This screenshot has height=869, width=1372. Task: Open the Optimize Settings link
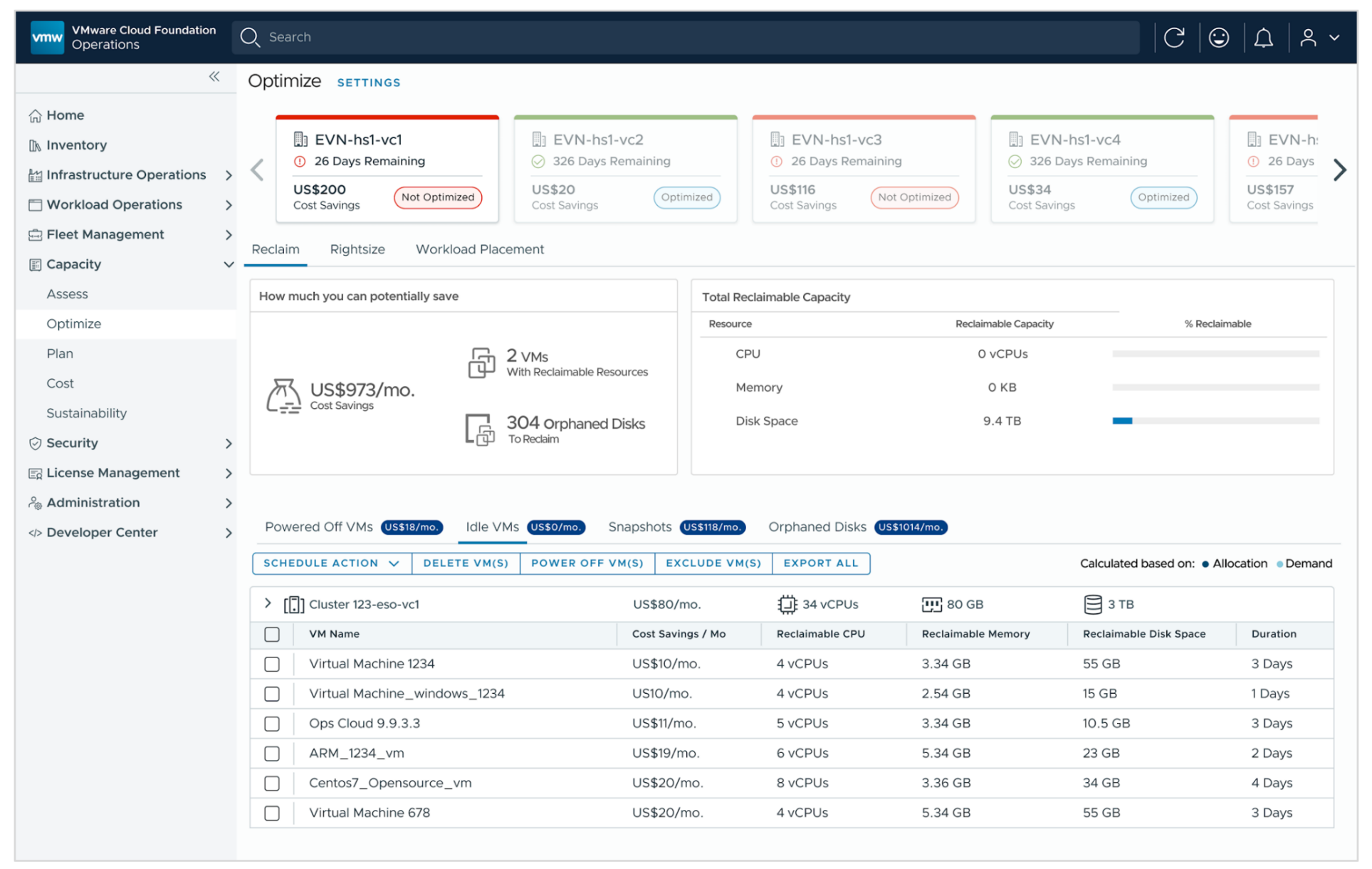click(368, 83)
